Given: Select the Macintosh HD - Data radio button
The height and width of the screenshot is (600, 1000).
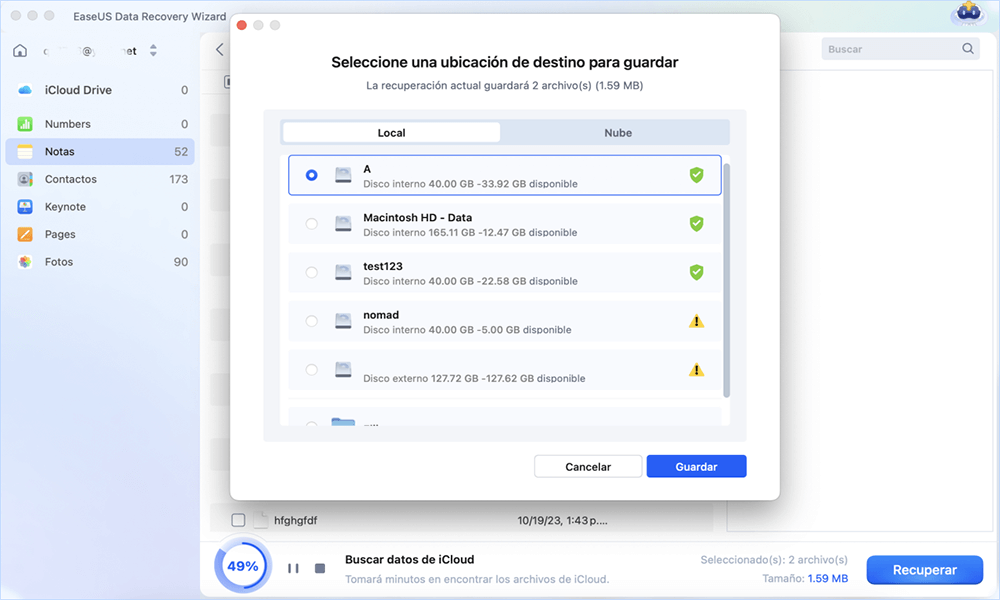Looking at the screenshot, I should (x=312, y=224).
